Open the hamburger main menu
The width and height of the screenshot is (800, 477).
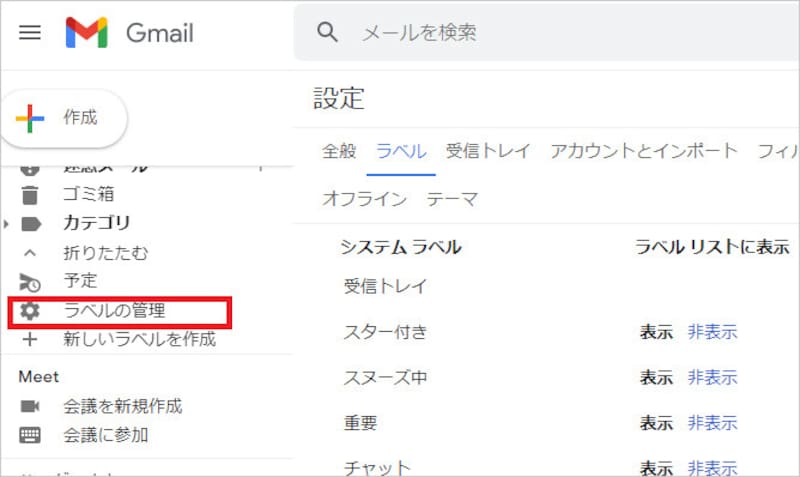[30, 33]
